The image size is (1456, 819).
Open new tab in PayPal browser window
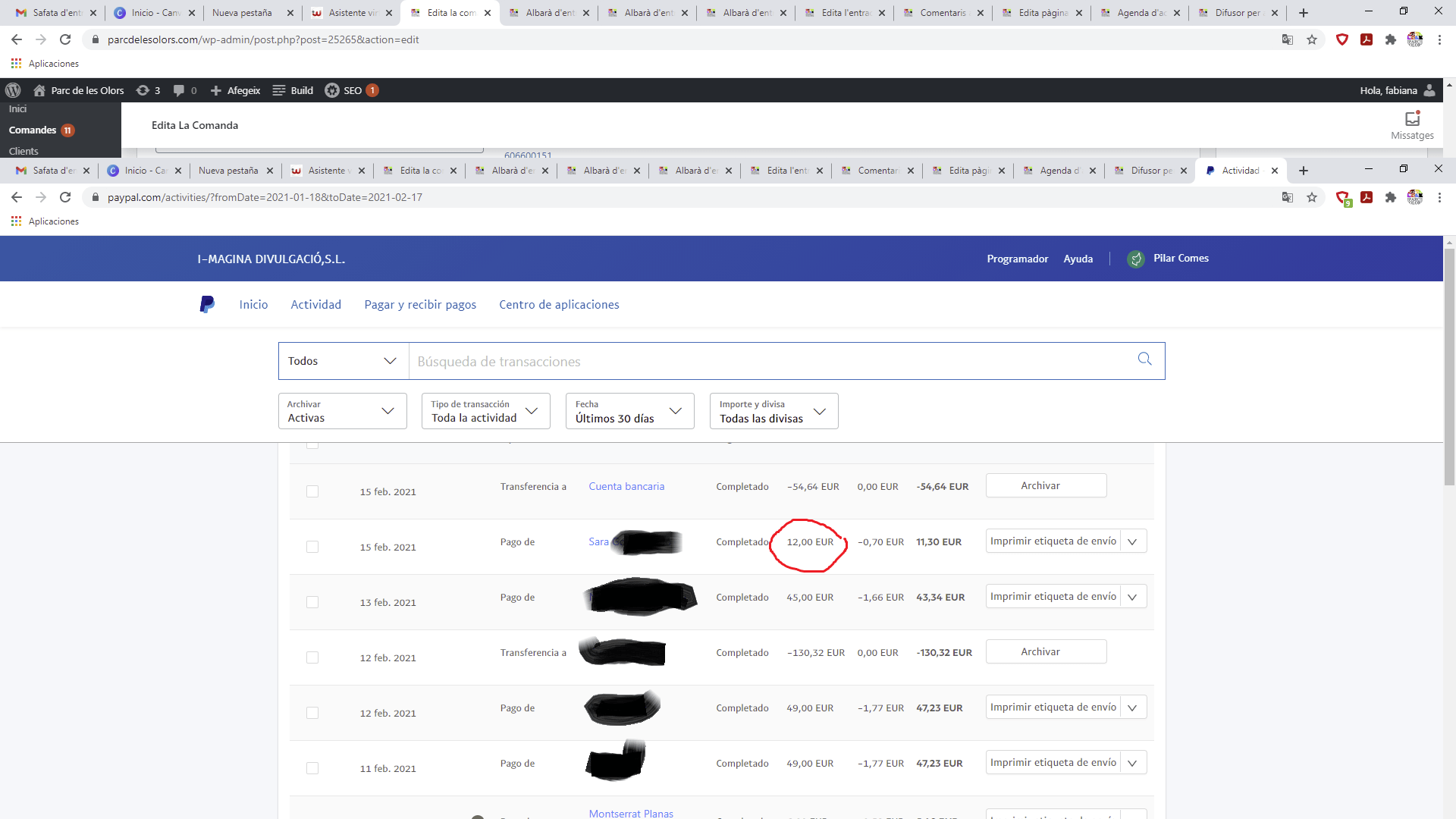click(1304, 171)
